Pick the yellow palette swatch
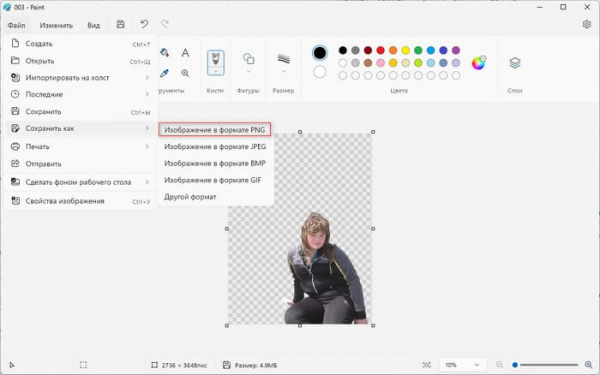600x375 pixels. [x=406, y=50]
